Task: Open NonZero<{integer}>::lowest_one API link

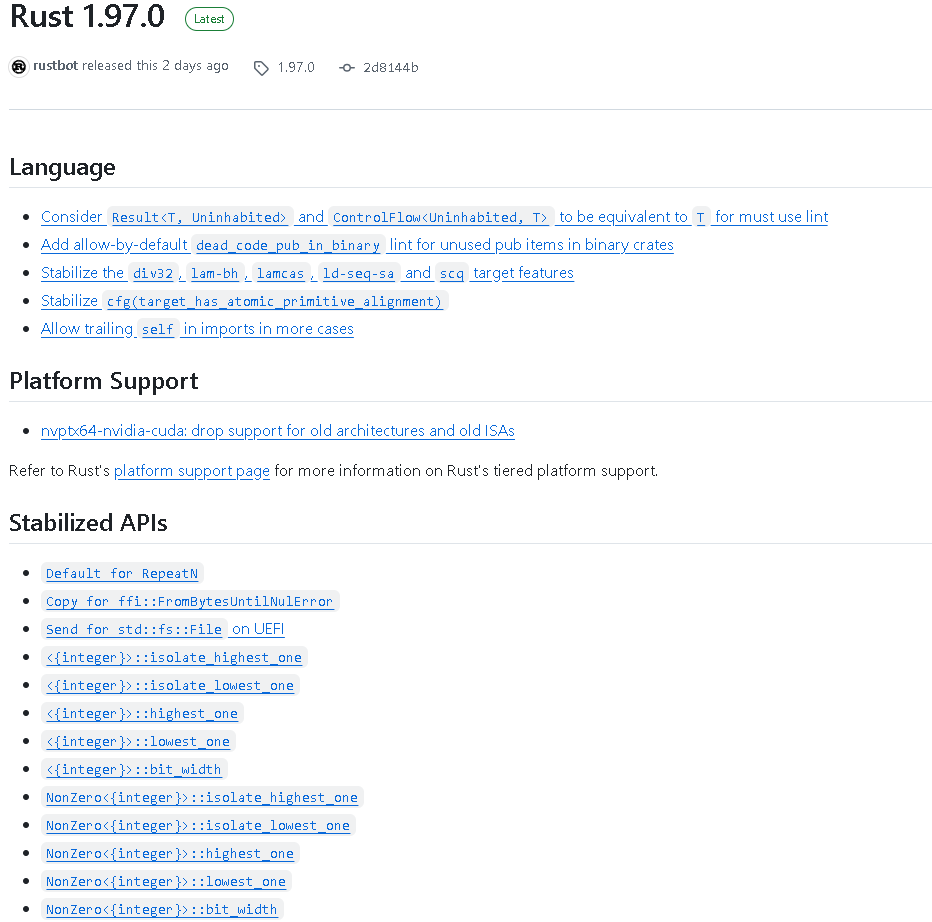Action: pos(166,882)
